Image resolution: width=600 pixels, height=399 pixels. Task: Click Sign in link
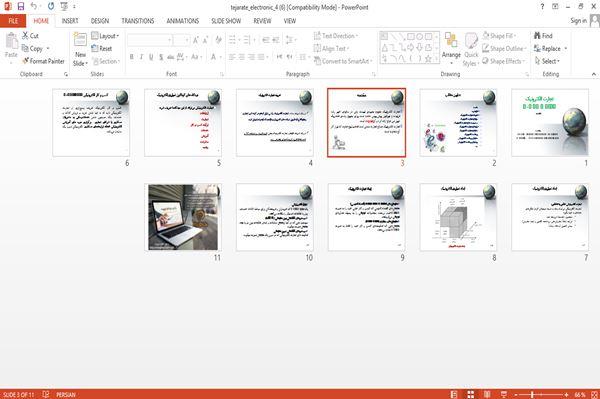tap(578, 21)
